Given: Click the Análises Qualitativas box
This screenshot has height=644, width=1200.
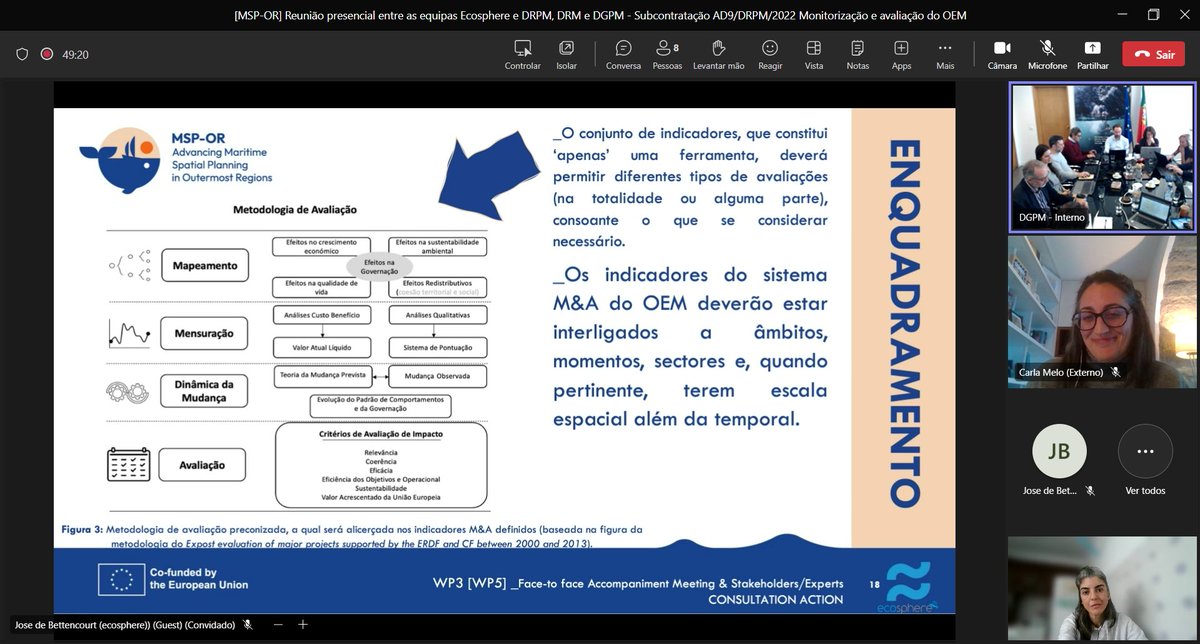Looking at the screenshot, I should point(438,315).
